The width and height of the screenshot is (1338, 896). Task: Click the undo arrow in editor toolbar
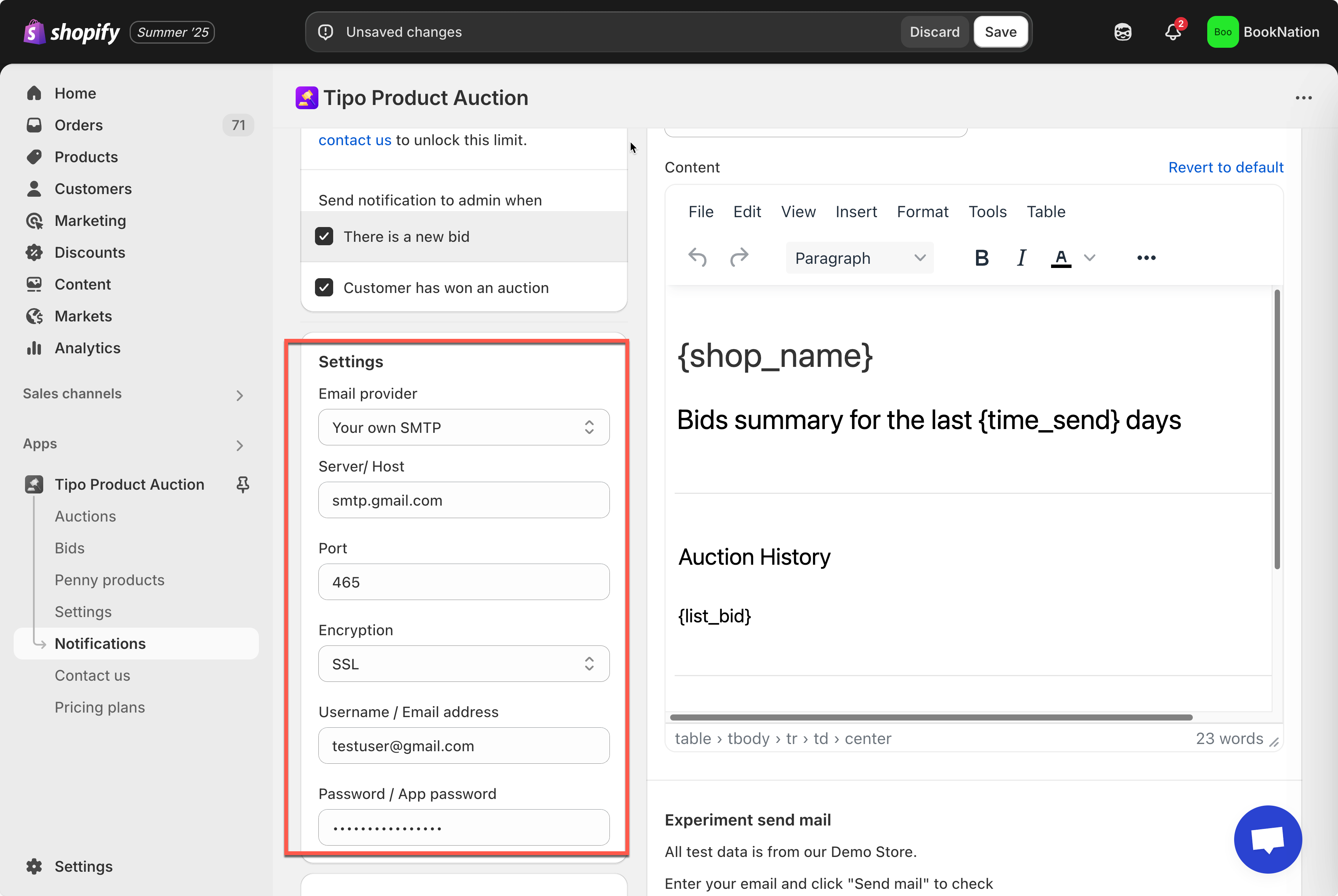697,258
